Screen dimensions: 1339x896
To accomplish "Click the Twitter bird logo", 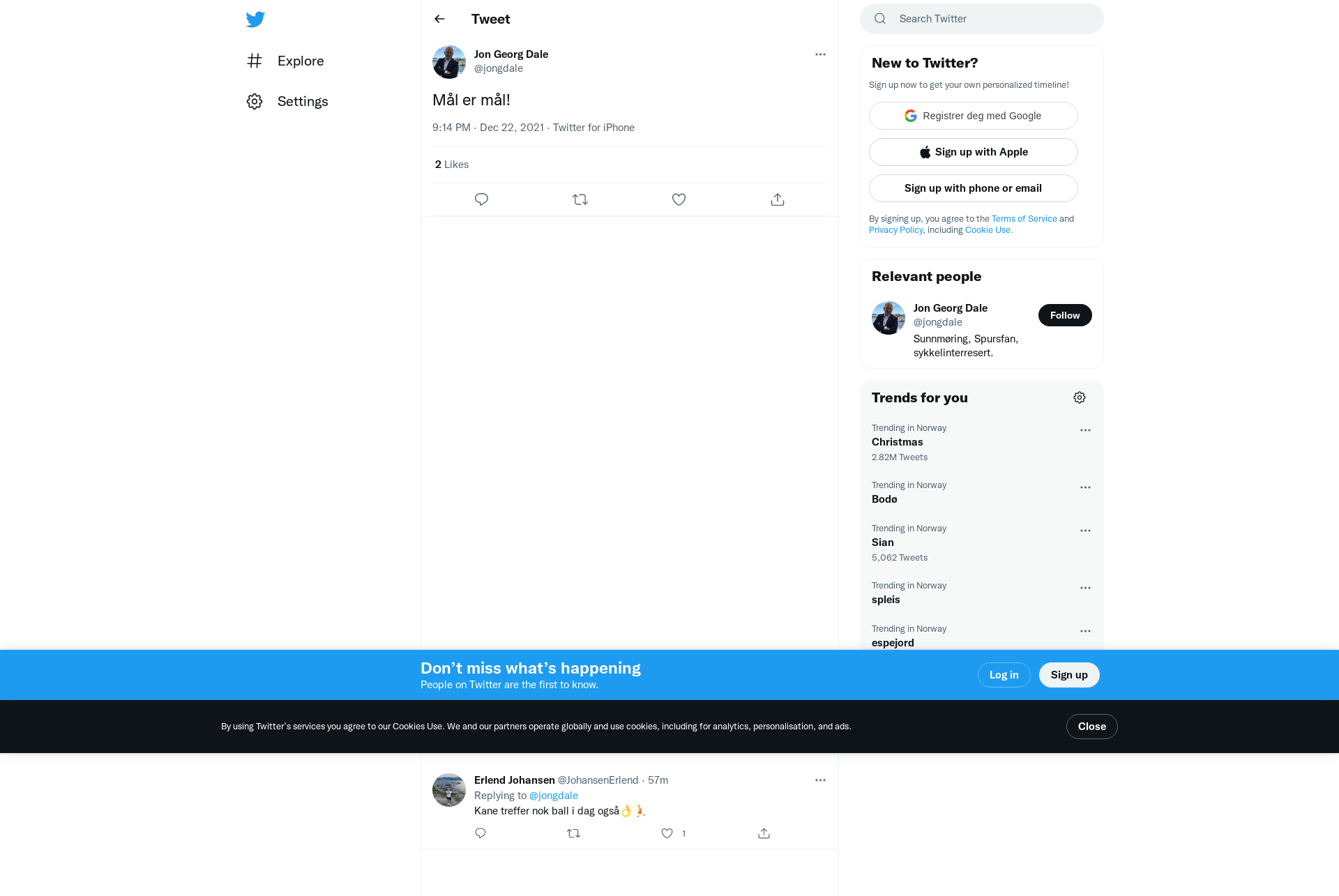I will [255, 19].
